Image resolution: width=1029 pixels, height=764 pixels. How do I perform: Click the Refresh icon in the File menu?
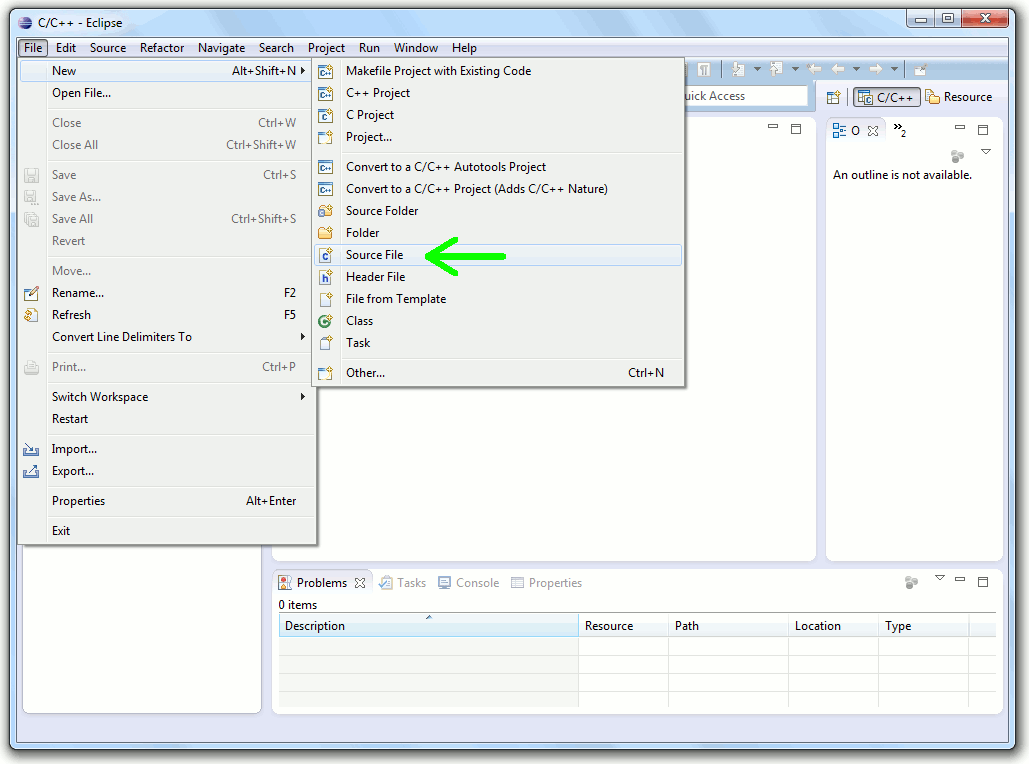point(31,315)
